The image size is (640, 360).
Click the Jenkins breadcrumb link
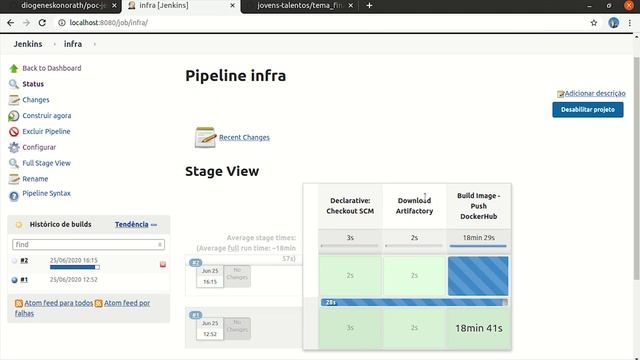pyautogui.click(x=28, y=44)
